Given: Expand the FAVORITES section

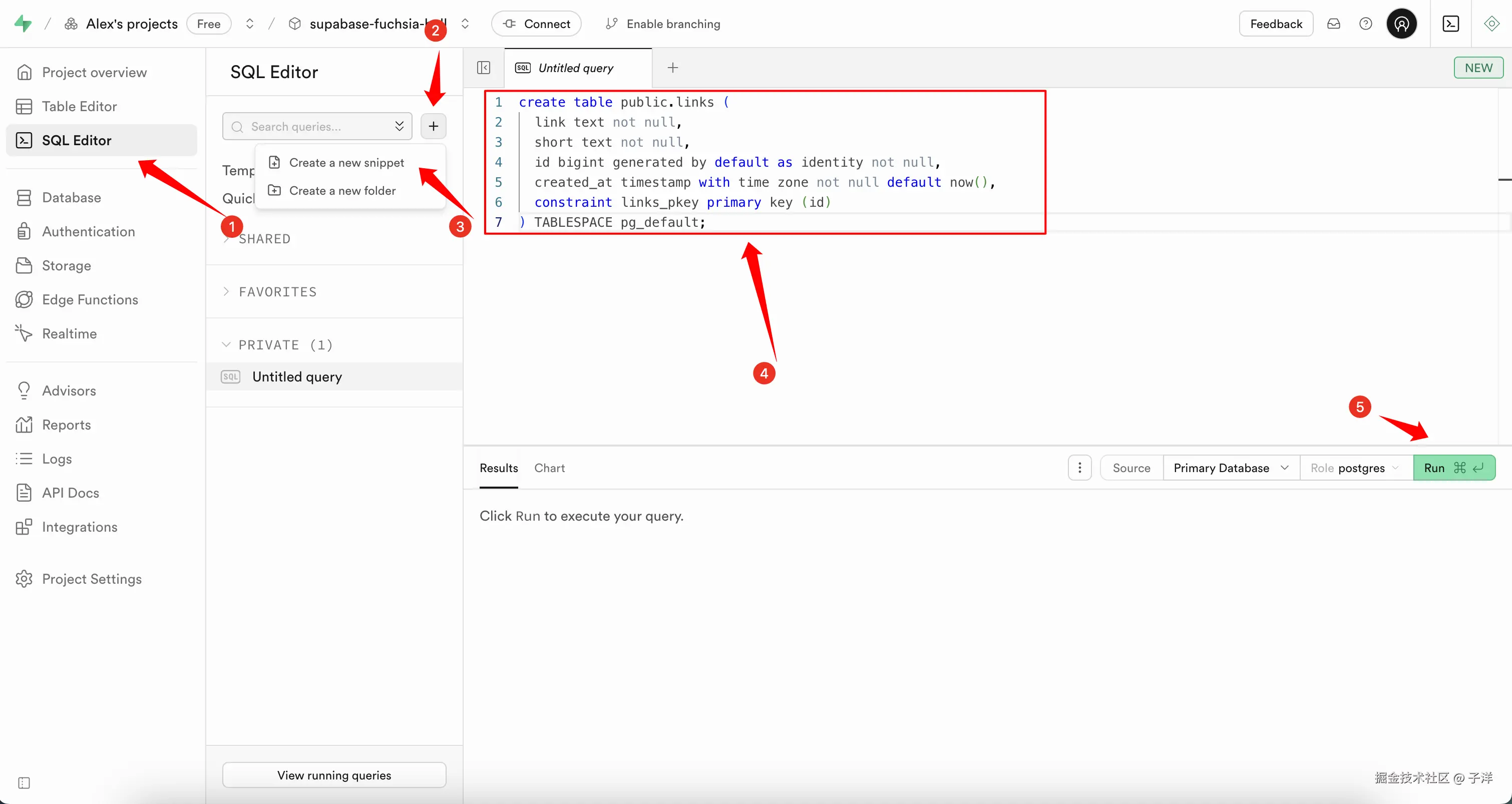Looking at the screenshot, I should 277,292.
